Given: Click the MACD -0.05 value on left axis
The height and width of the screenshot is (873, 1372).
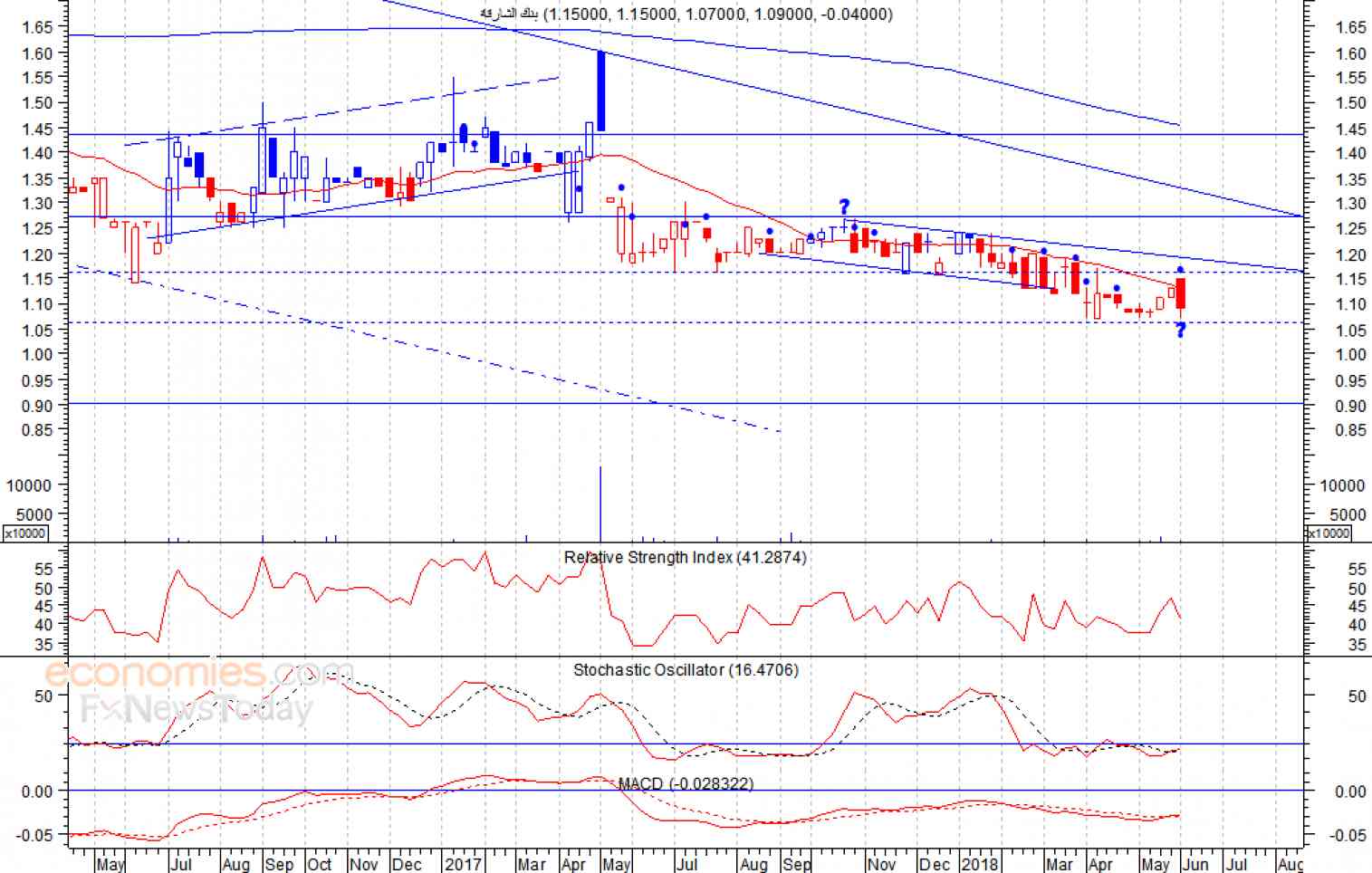Looking at the screenshot, I should click(x=36, y=834).
